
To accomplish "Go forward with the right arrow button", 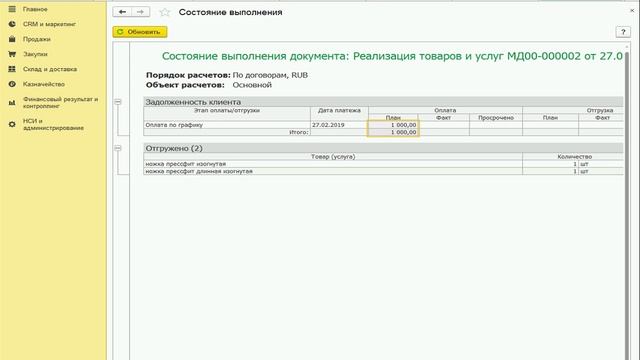I will tap(140, 12).
